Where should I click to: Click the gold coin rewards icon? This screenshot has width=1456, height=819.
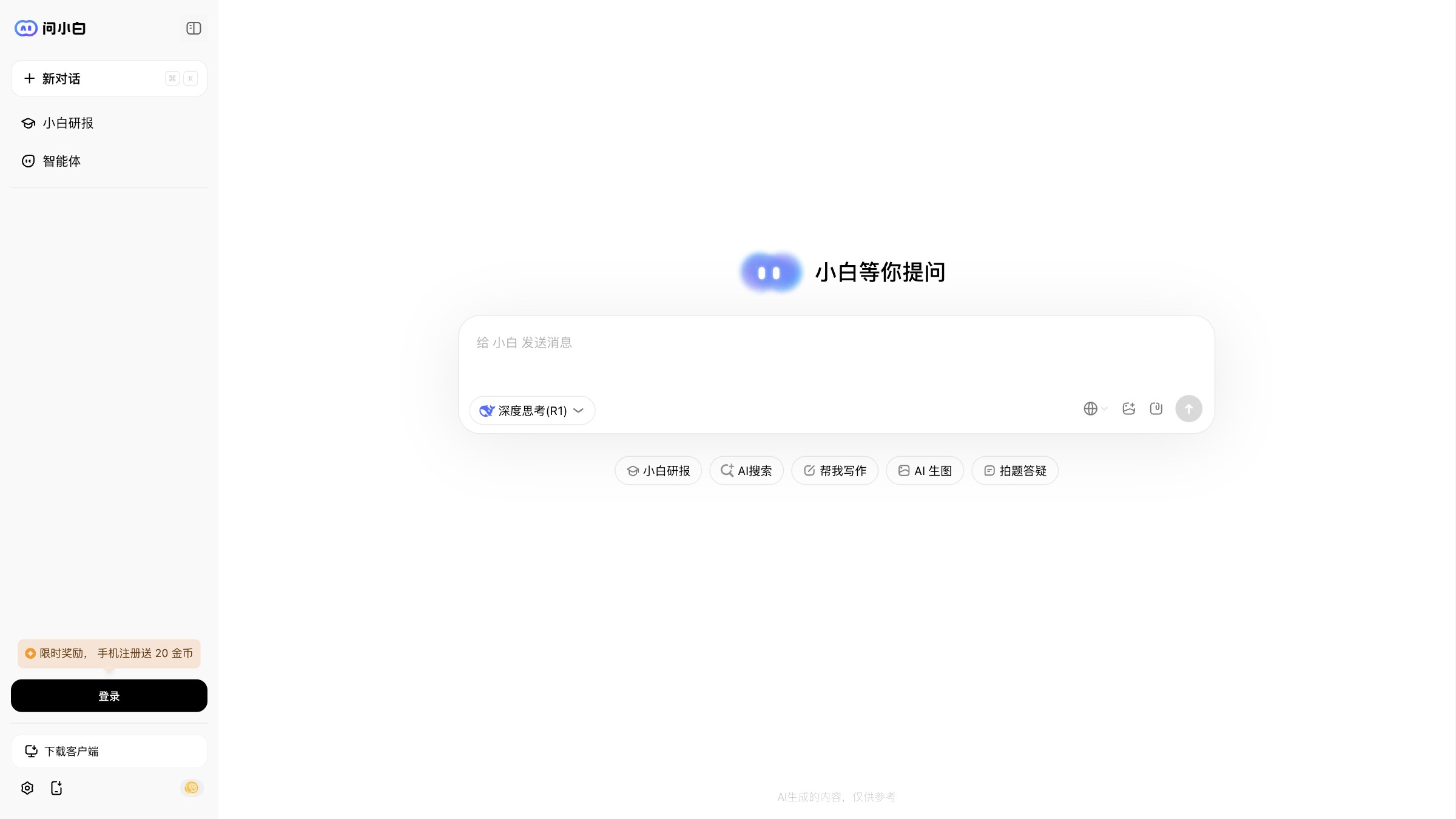click(192, 787)
